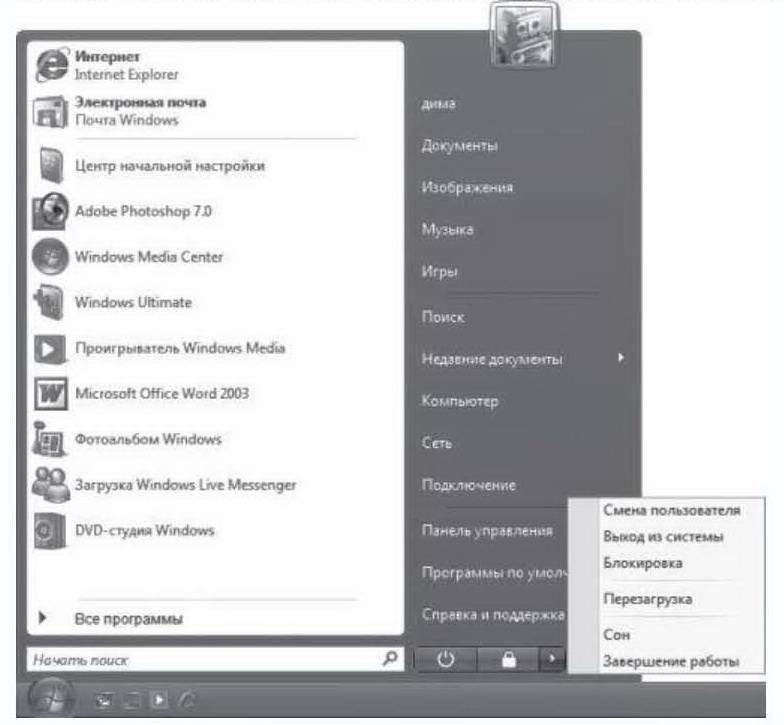
Task: Open the Игры folder
Action: [440, 272]
